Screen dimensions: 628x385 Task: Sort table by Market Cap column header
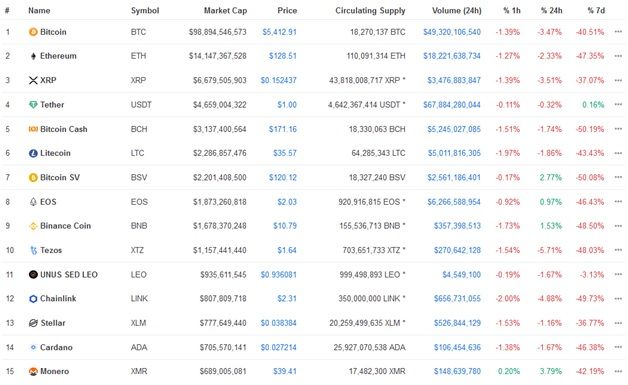click(225, 10)
